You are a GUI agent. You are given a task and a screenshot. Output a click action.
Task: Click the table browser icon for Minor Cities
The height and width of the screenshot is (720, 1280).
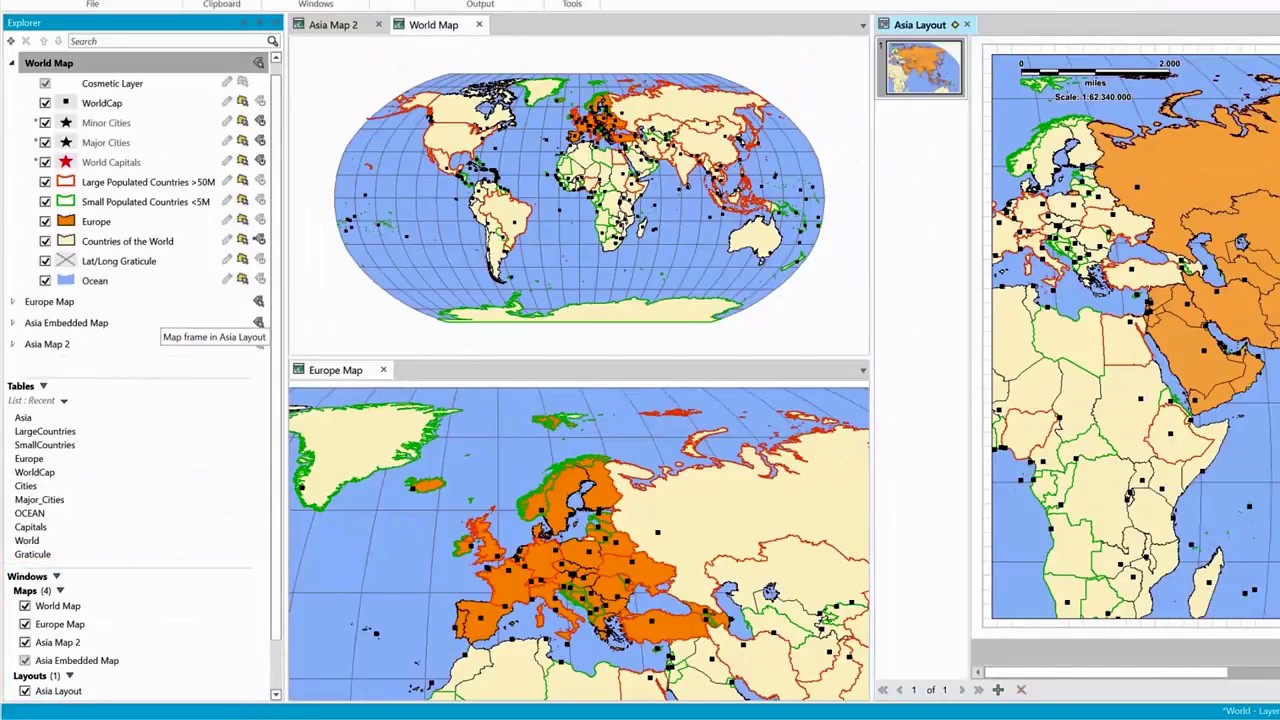coord(243,122)
